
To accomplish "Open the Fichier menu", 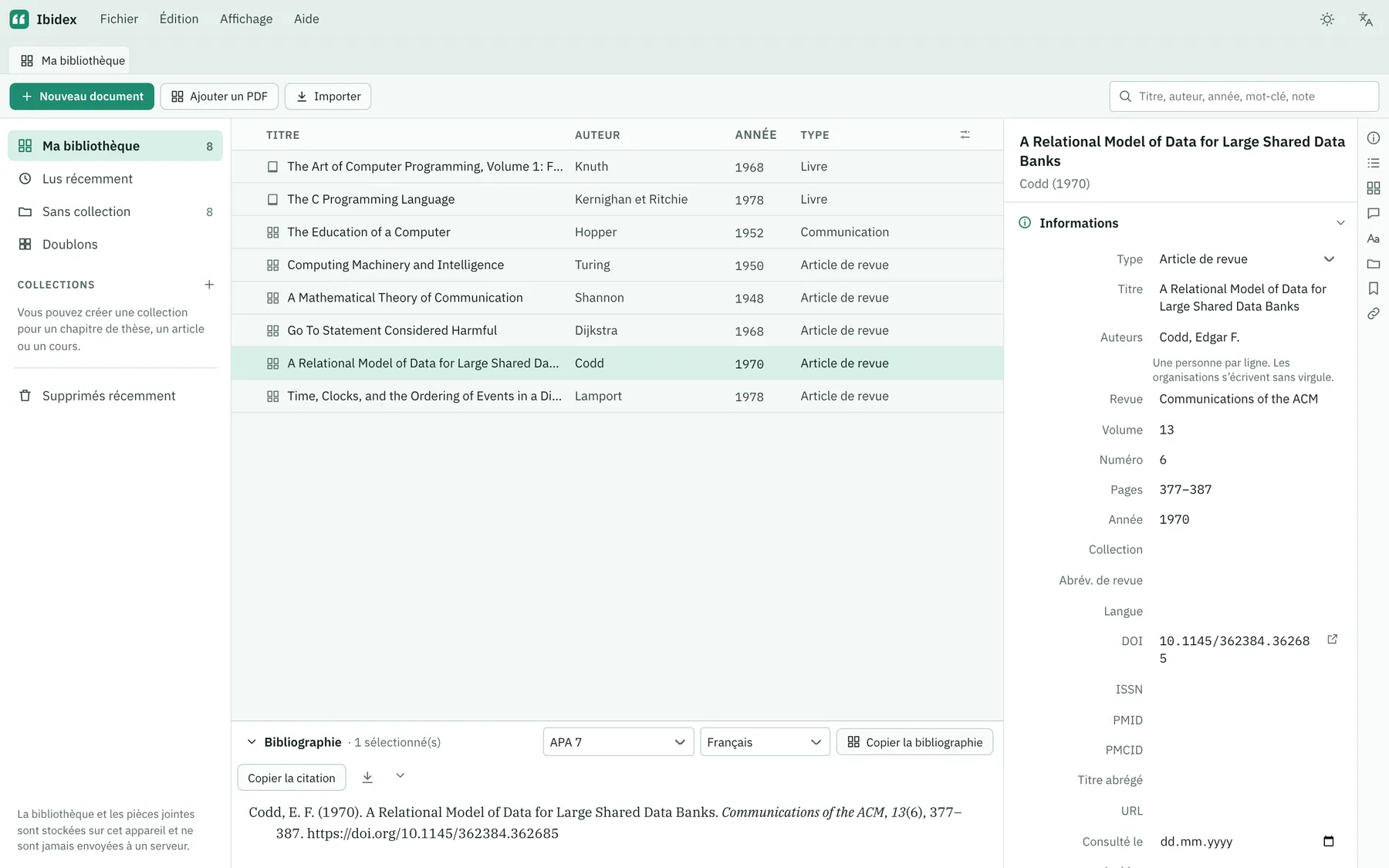I will (x=119, y=19).
